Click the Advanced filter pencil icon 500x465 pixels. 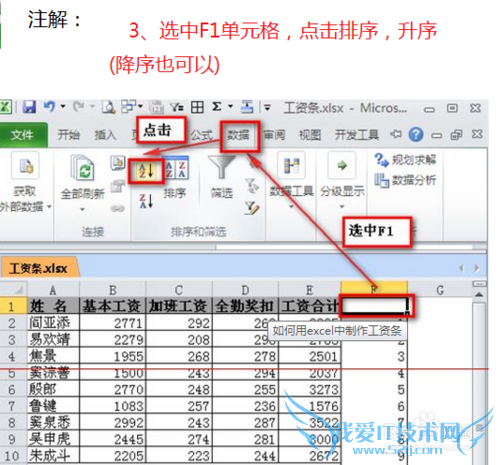pos(252,208)
